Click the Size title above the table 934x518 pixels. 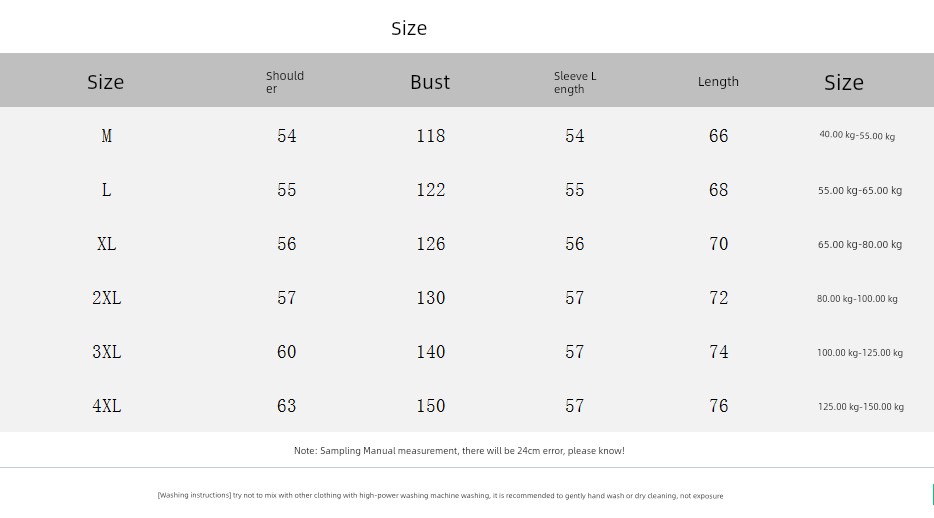409,28
